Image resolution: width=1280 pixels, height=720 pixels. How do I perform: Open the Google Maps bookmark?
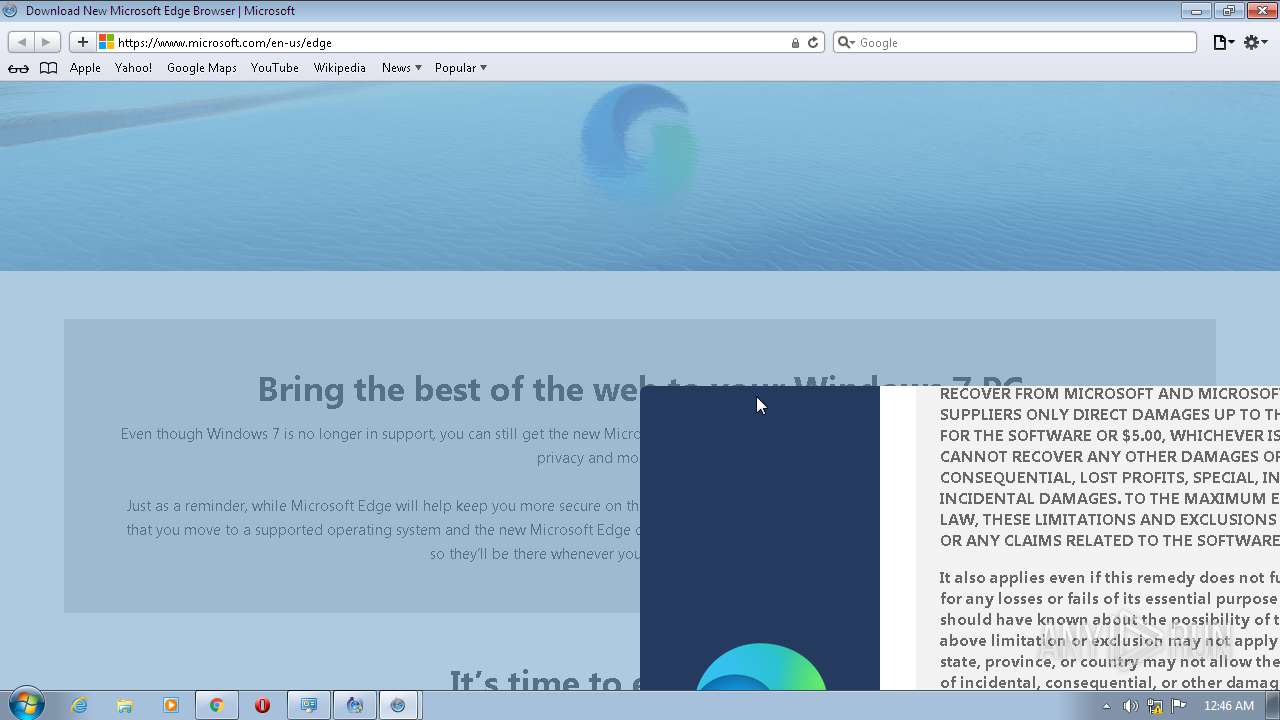(202, 68)
